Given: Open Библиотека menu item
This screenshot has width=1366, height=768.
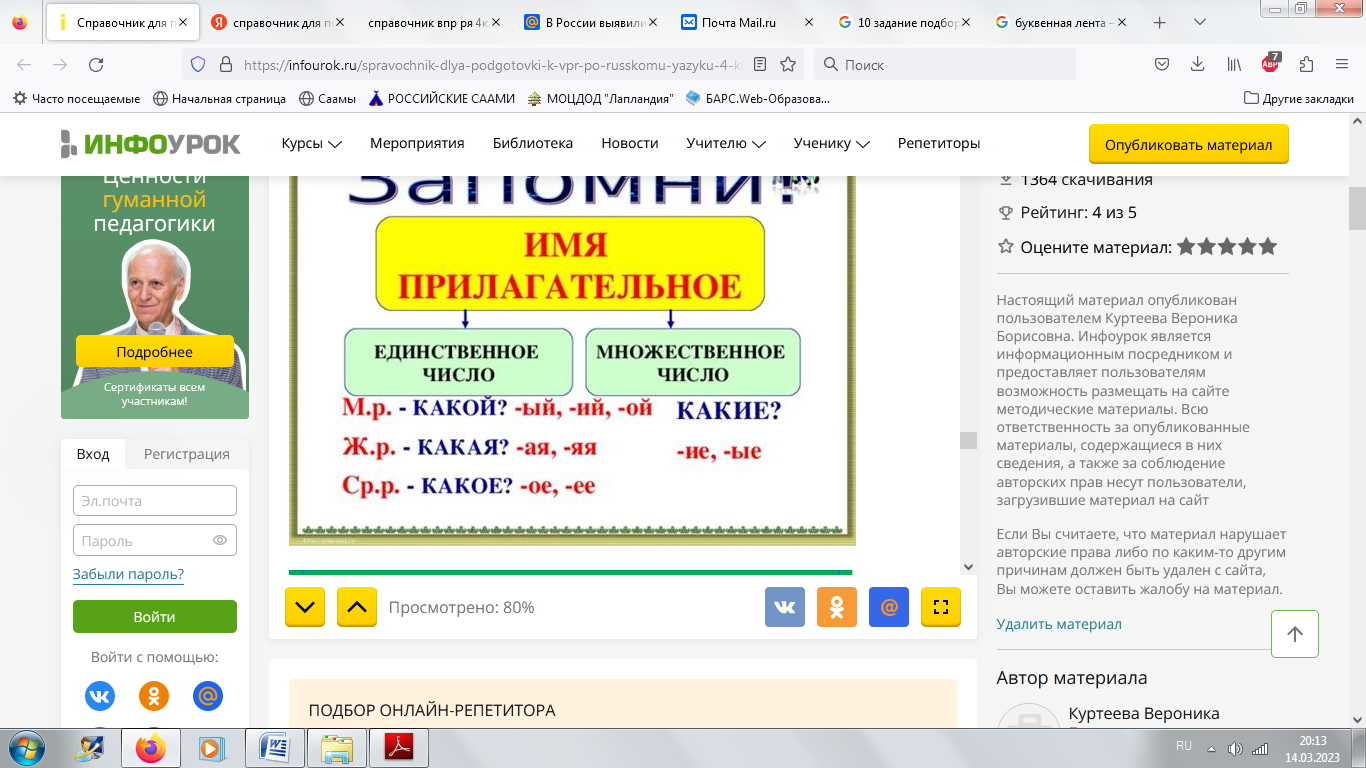Looking at the screenshot, I should click(x=533, y=143).
